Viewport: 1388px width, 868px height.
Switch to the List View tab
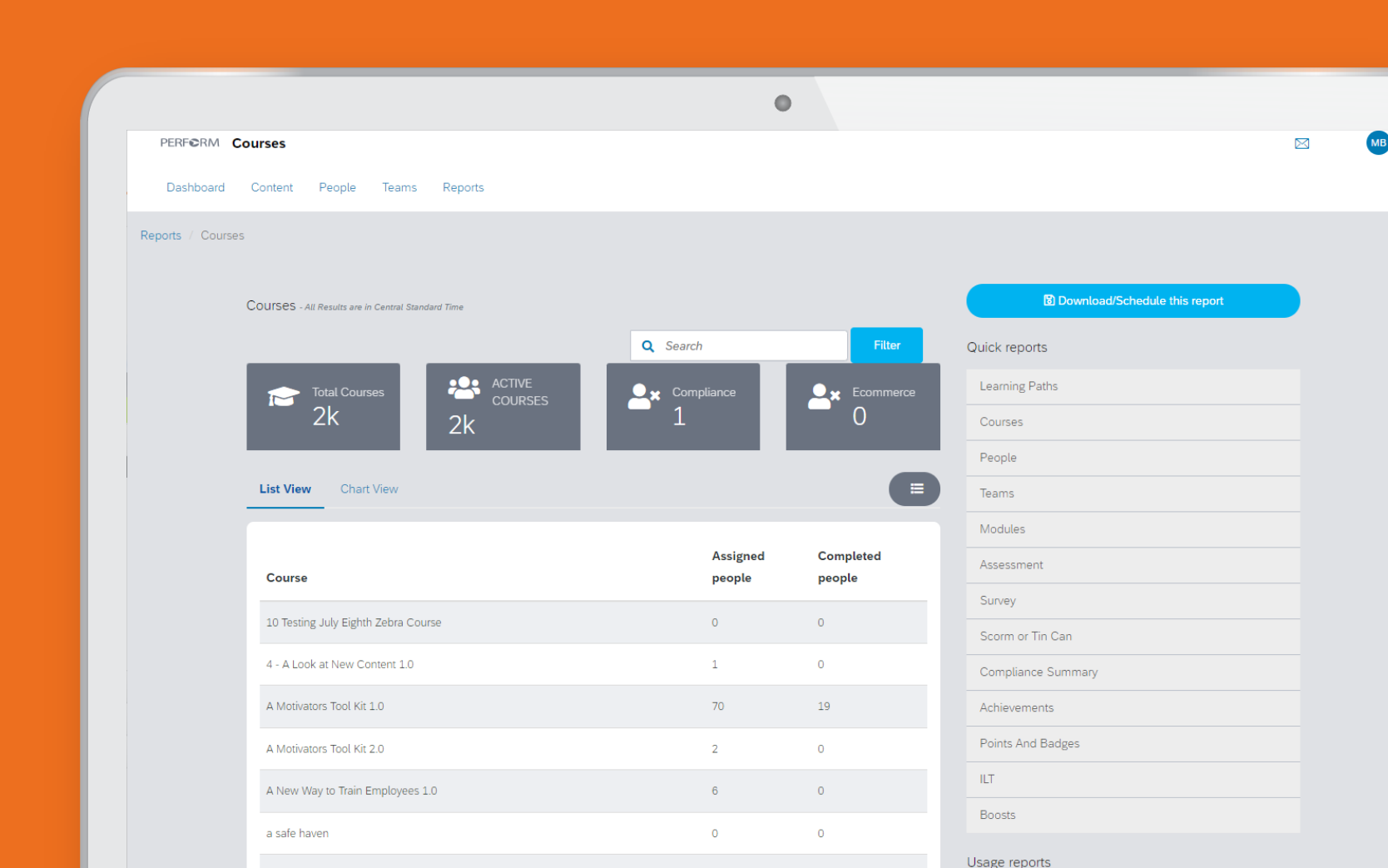tap(285, 489)
